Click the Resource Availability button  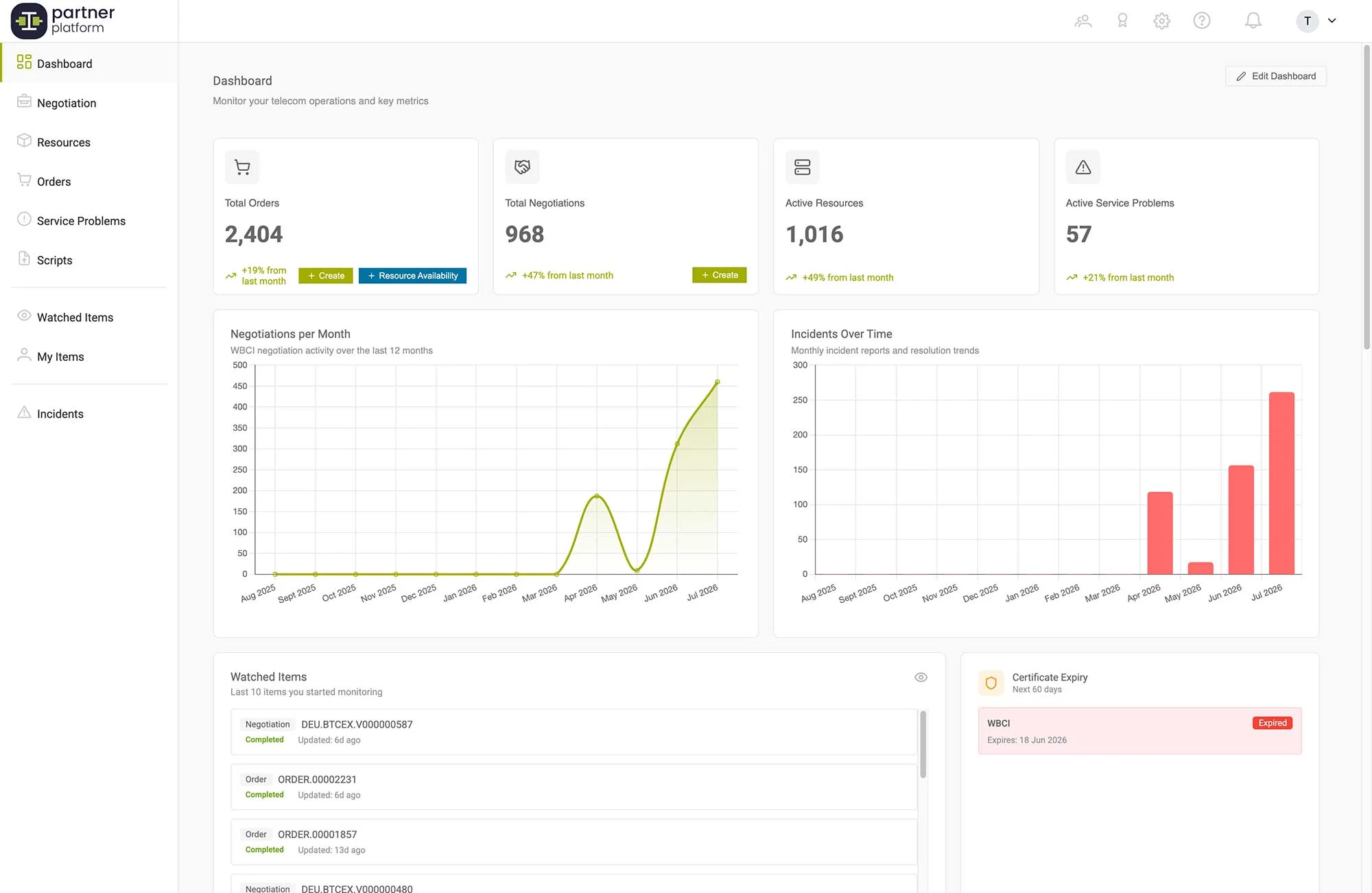tap(412, 276)
